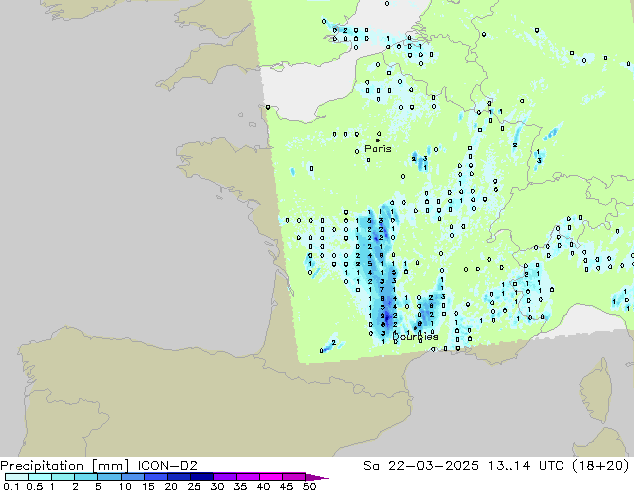The height and width of the screenshot is (490, 634).
Task: Click the legend value '50'
Action: click(x=309, y=486)
